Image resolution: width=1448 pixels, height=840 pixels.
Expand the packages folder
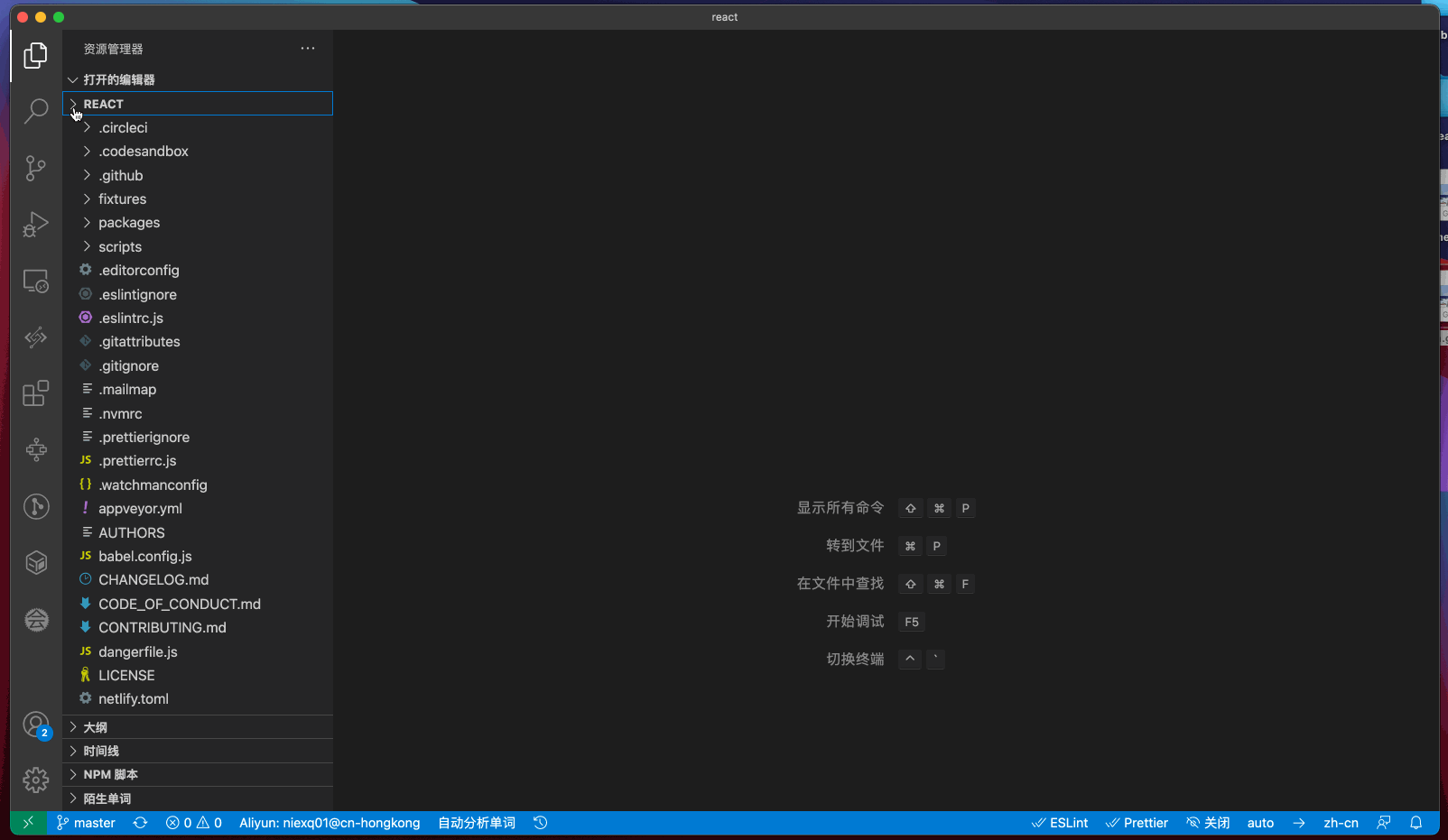(x=198, y=223)
